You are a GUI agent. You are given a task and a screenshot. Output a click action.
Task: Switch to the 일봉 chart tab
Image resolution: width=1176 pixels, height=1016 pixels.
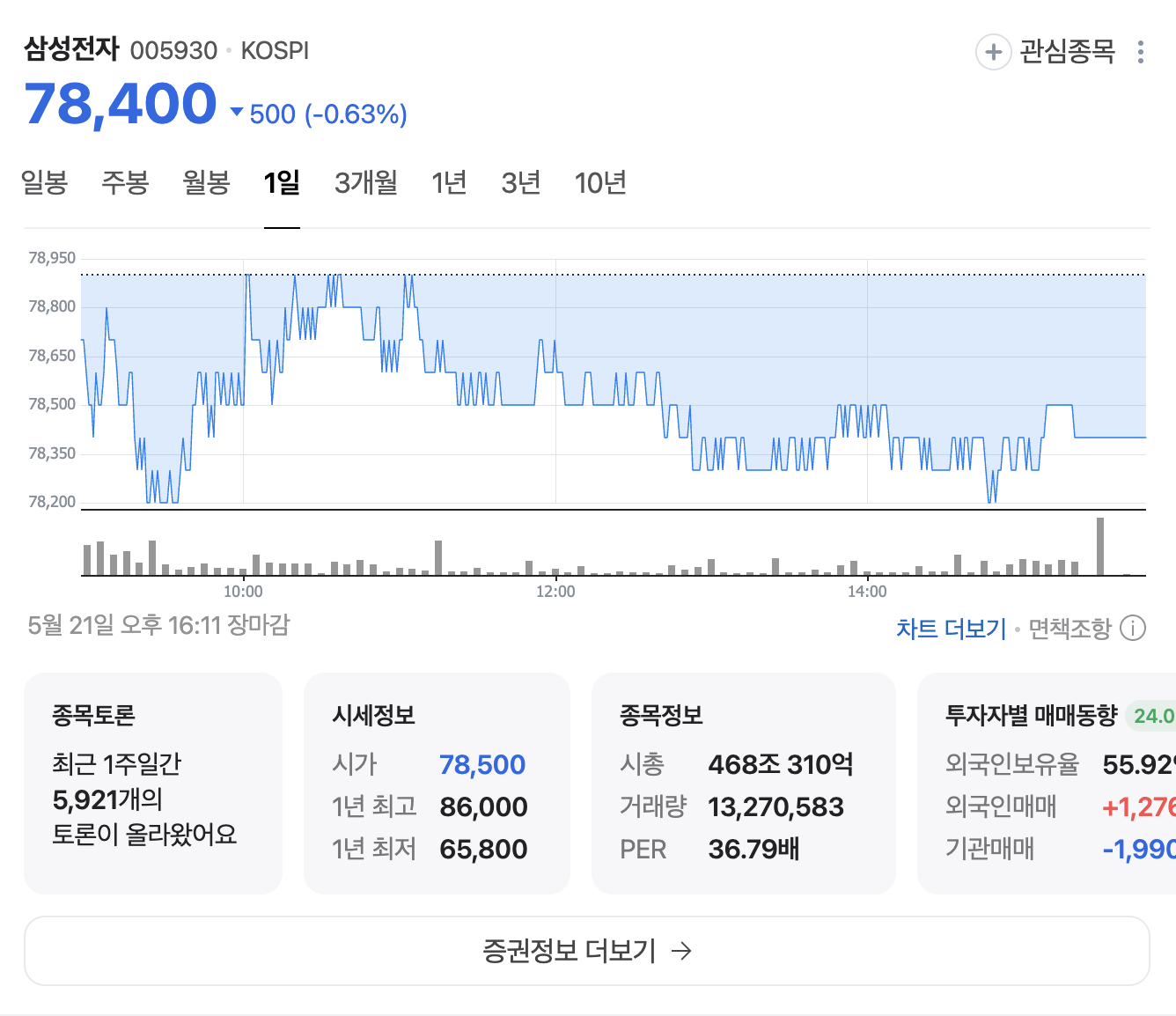(x=44, y=183)
